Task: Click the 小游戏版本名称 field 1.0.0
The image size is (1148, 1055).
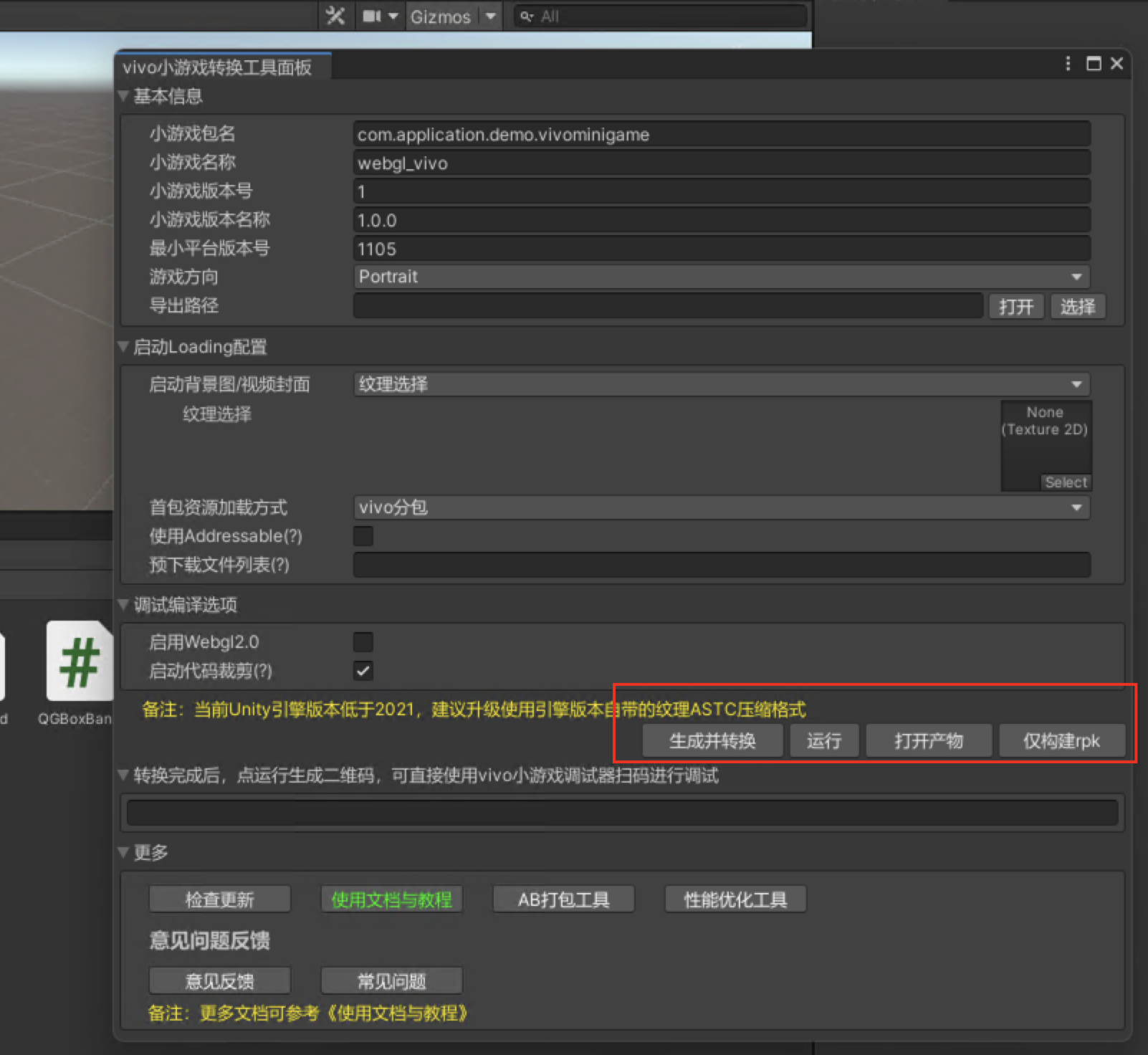Action: click(x=722, y=220)
